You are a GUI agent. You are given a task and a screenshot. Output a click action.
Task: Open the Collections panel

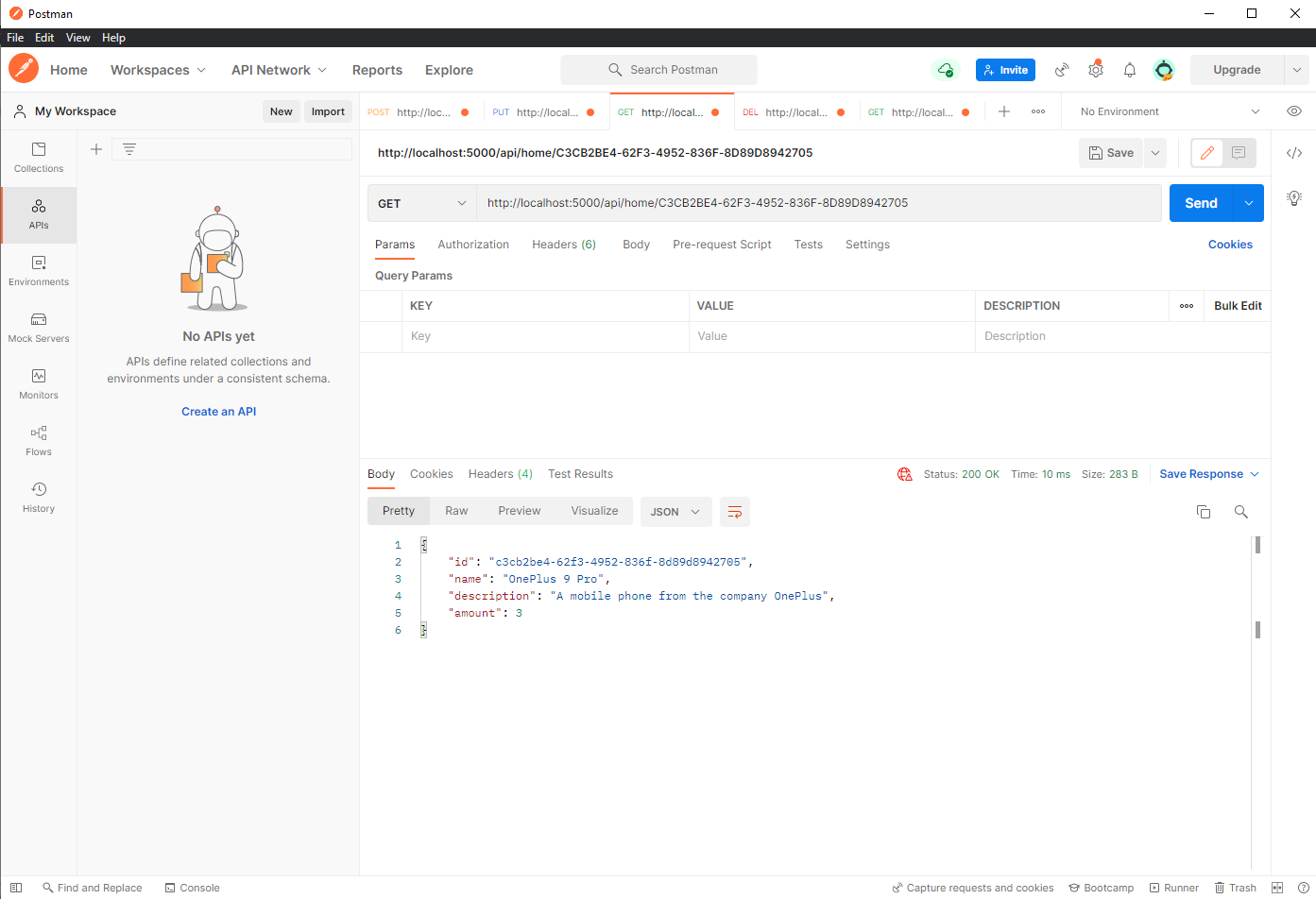(38, 158)
